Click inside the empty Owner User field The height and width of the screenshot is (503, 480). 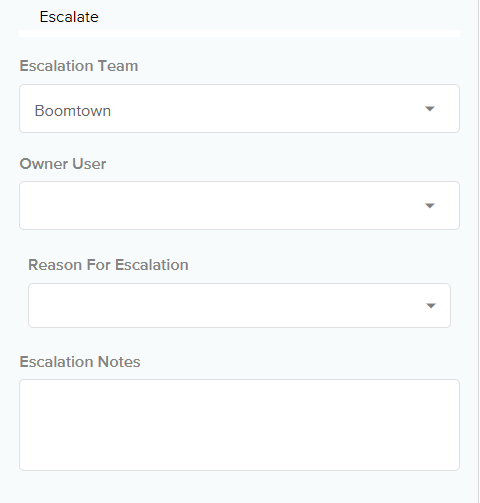(x=239, y=206)
